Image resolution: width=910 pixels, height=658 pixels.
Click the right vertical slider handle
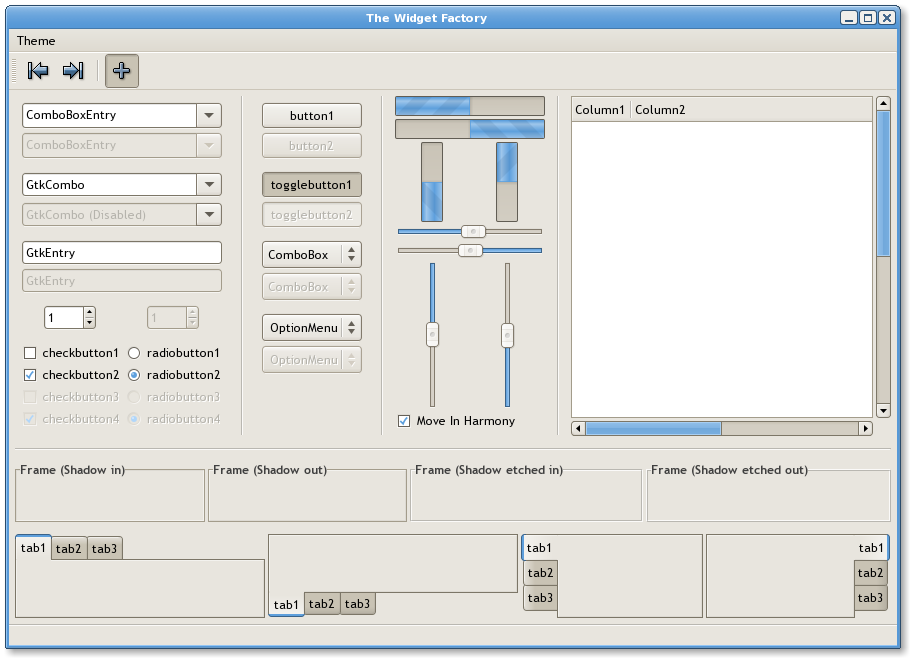point(507,335)
